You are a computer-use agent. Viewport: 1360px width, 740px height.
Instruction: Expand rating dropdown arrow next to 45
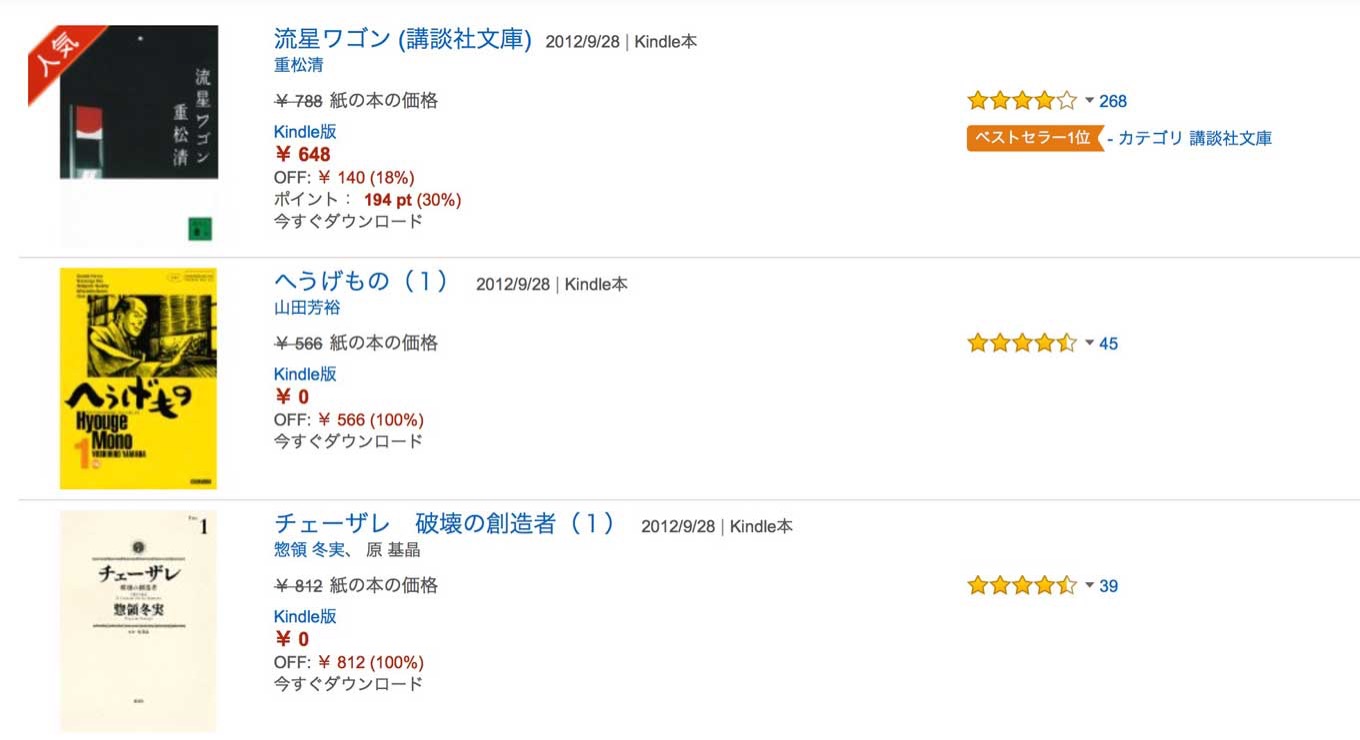point(1089,343)
